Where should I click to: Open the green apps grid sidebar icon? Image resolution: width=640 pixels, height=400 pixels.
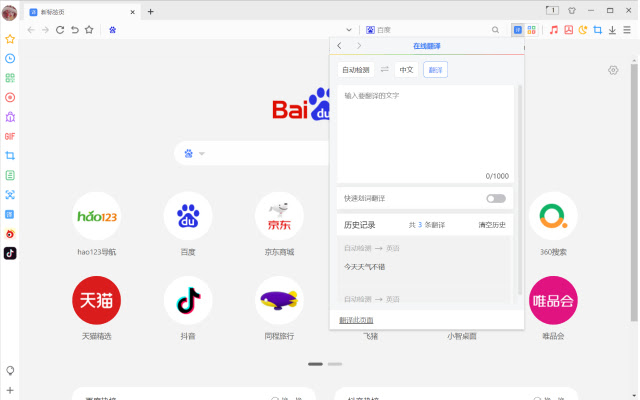tap(10, 78)
